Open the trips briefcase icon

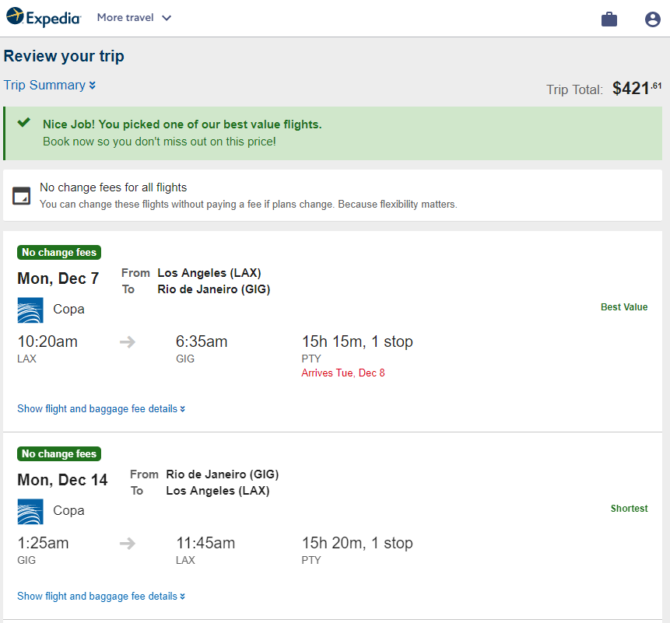click(609, 19)
